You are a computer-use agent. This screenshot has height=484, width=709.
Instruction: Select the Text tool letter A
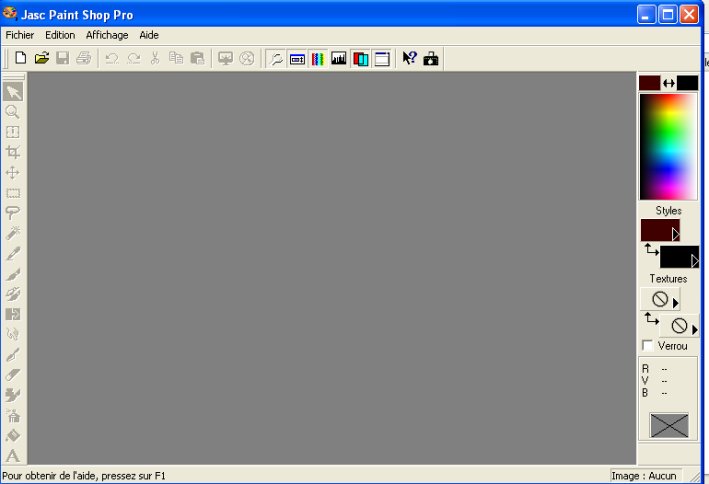[x=13, y=456]
